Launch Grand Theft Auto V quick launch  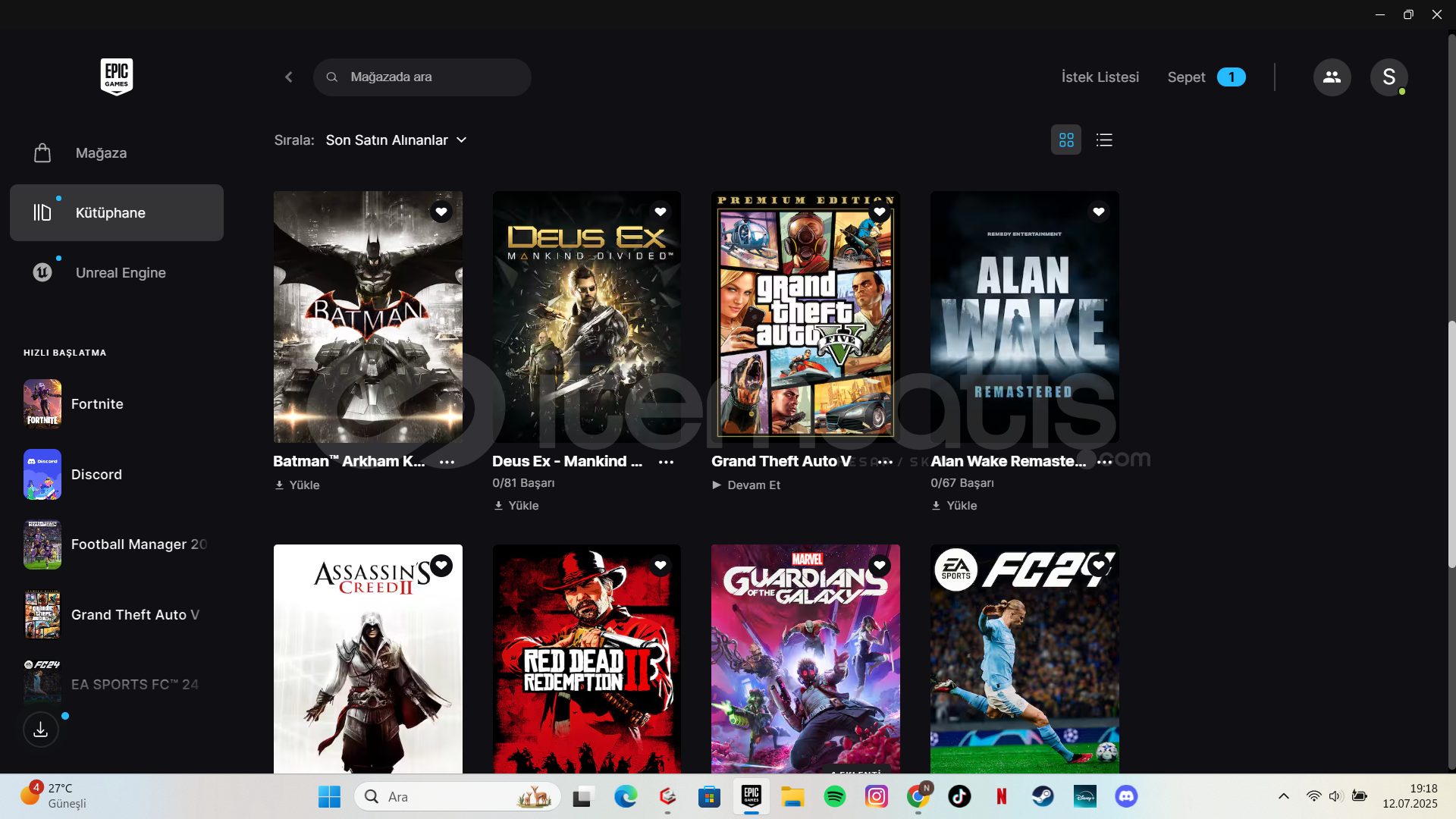[x=114, y=615]
